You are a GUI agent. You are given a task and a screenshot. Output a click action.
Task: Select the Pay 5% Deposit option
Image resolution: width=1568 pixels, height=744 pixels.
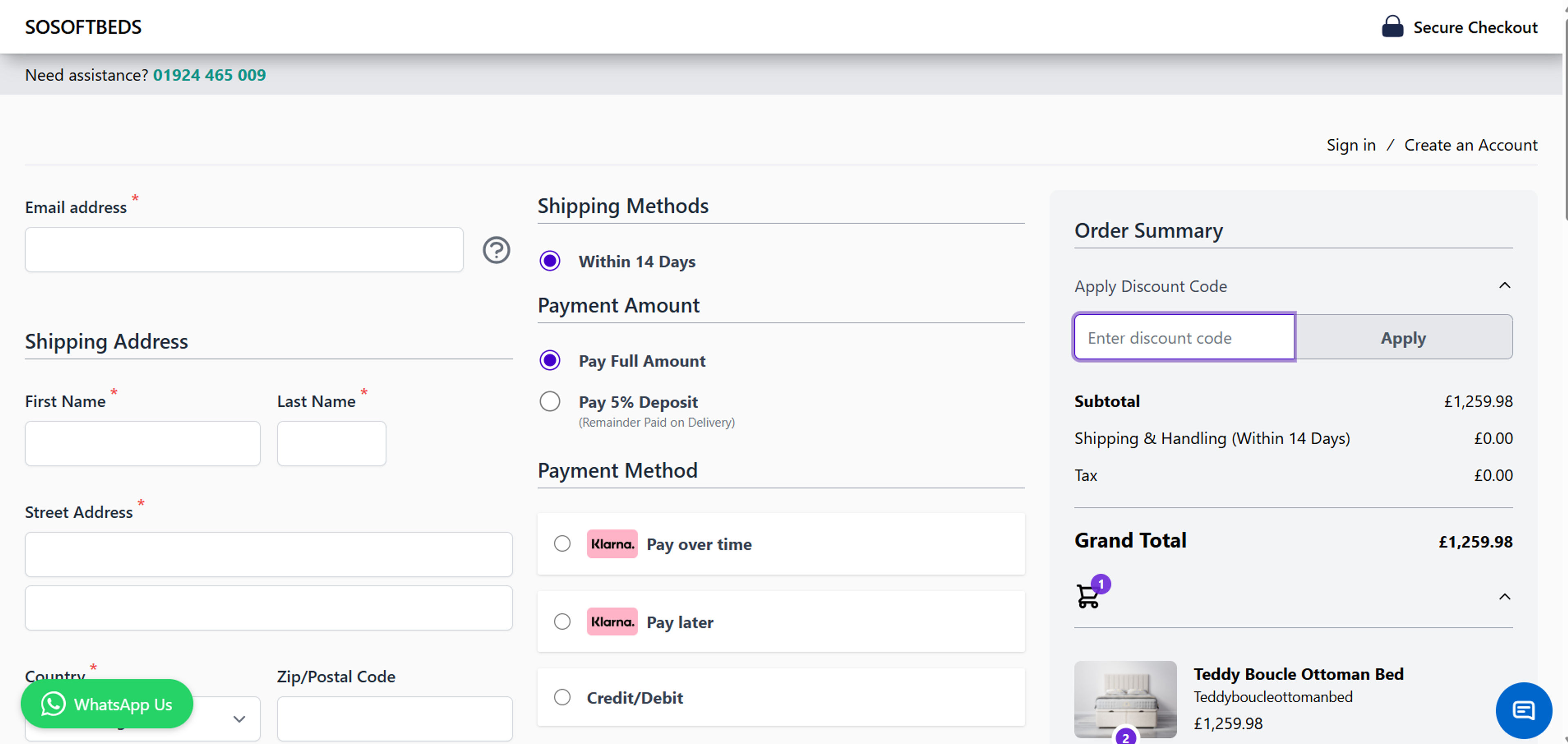point(550,402)
